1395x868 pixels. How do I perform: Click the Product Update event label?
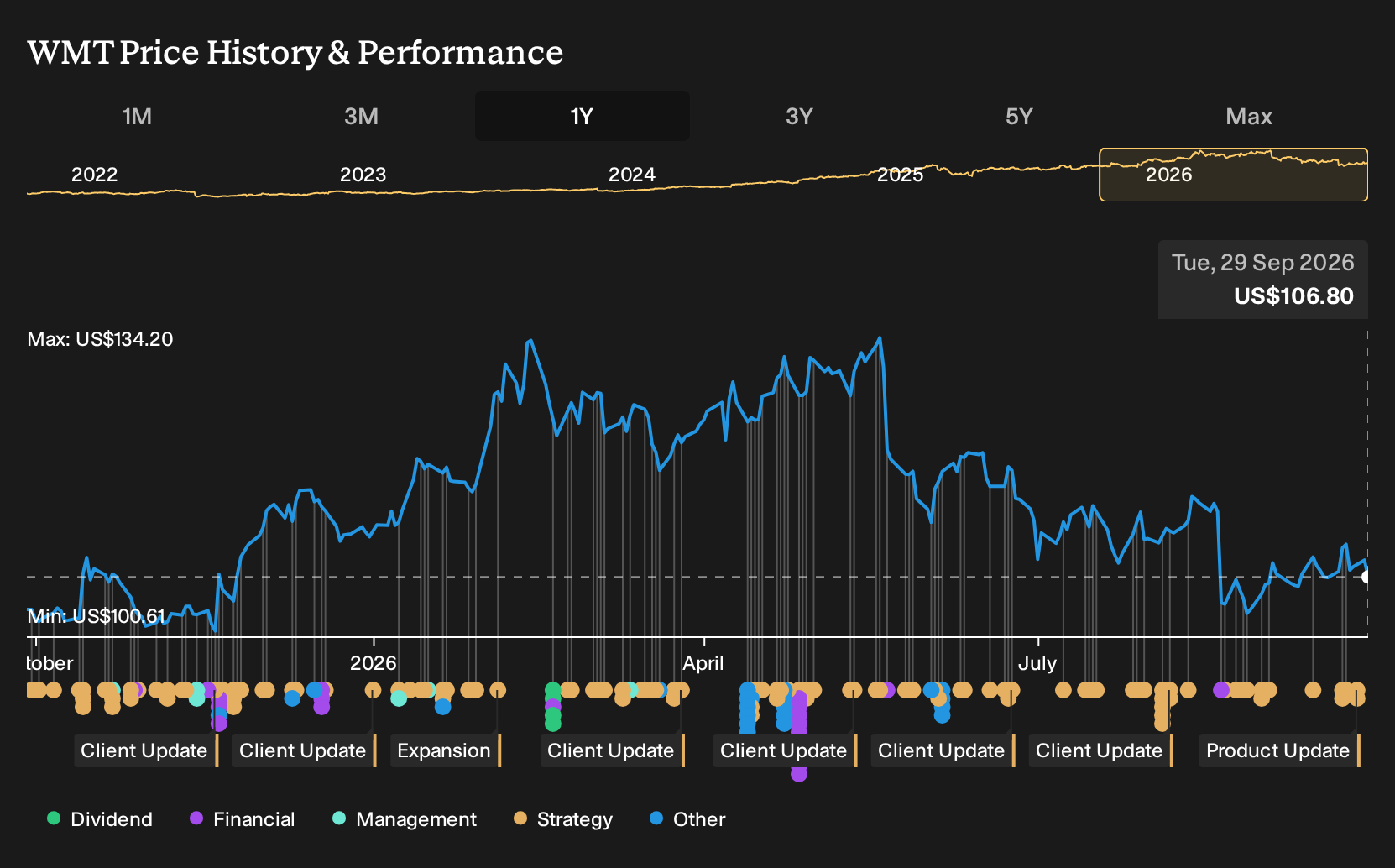point(1279,750)
